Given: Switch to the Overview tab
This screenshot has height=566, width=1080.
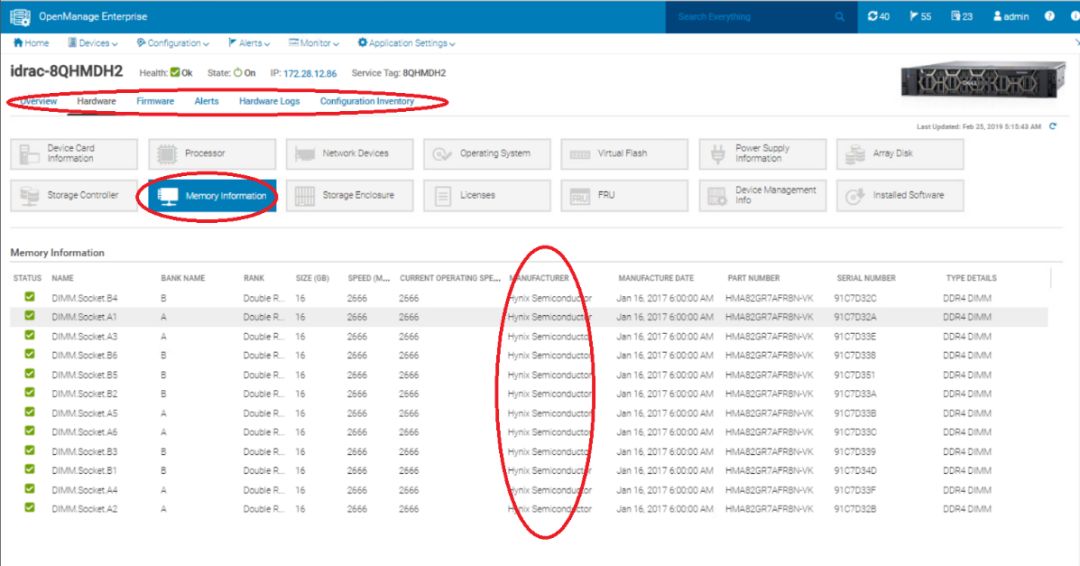Looking at the screenshot, I should (38, 101).
